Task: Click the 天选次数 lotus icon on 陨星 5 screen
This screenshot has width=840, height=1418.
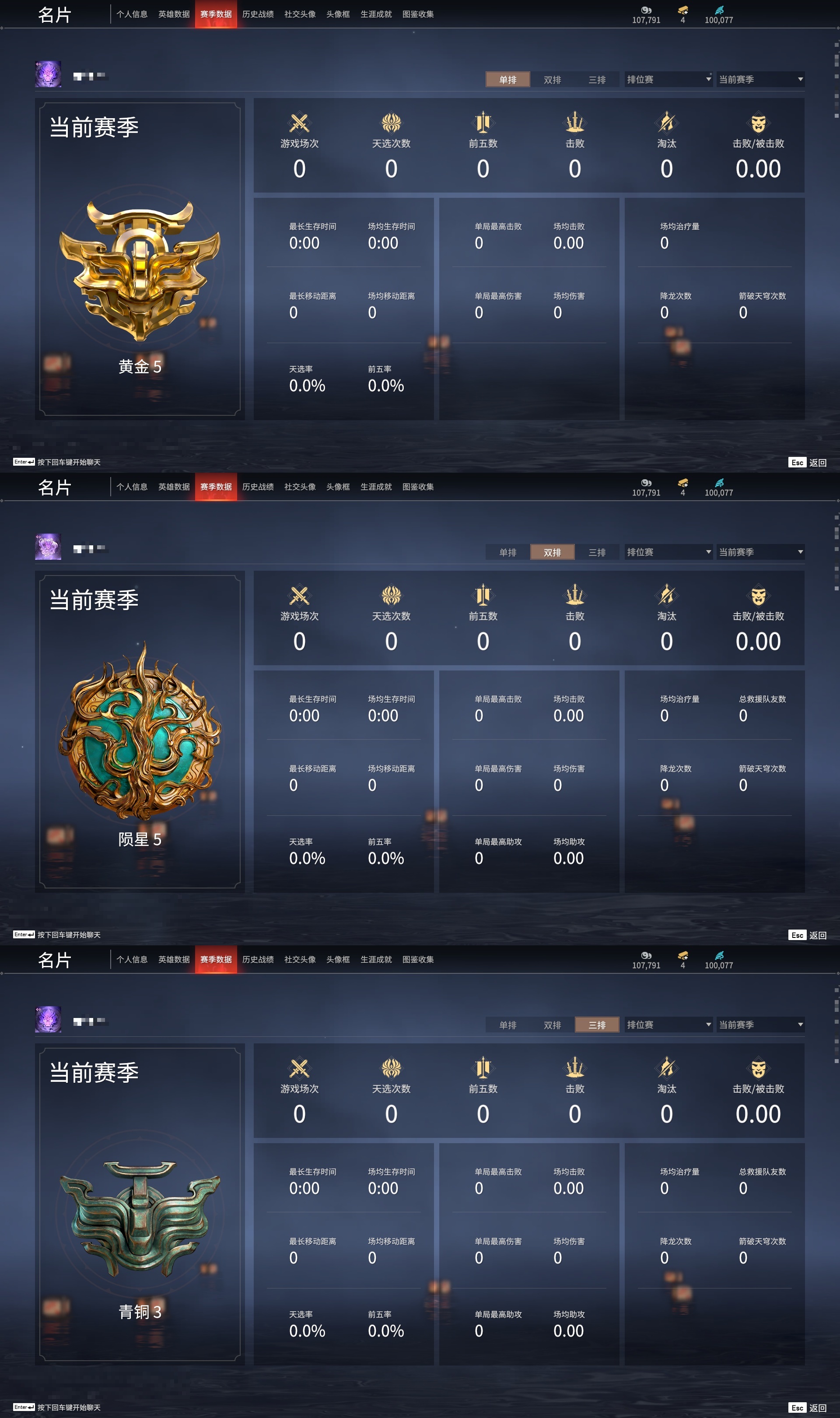Action: click(x=391, y=595)
